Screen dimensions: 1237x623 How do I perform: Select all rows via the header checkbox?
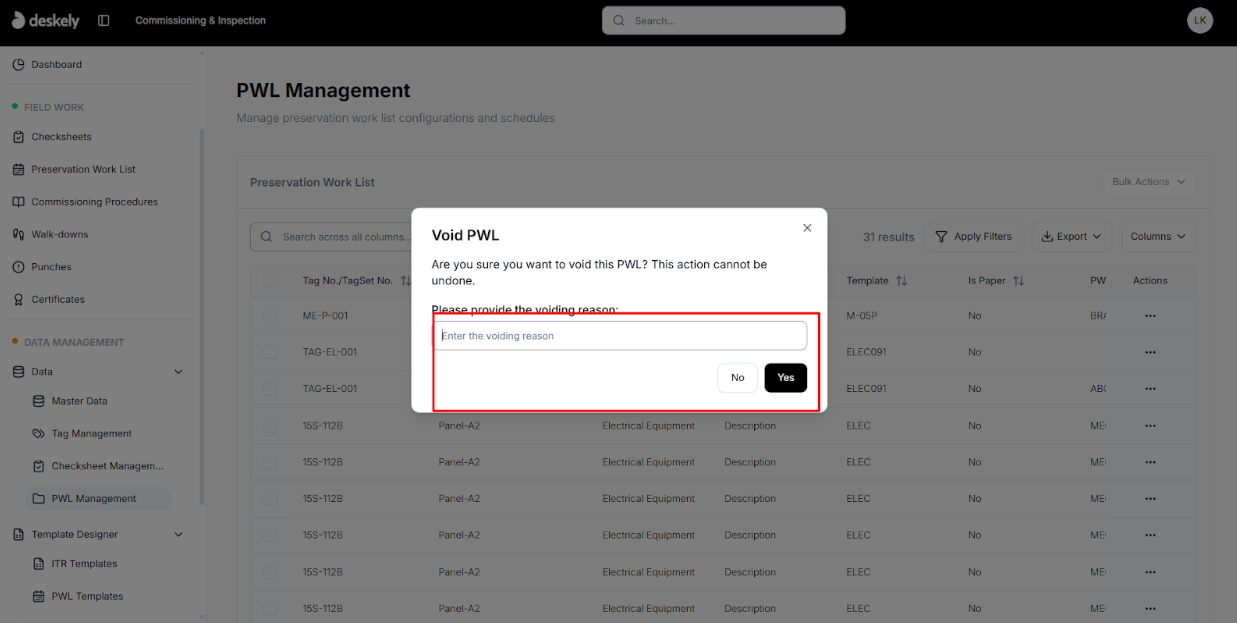point(269,280)
